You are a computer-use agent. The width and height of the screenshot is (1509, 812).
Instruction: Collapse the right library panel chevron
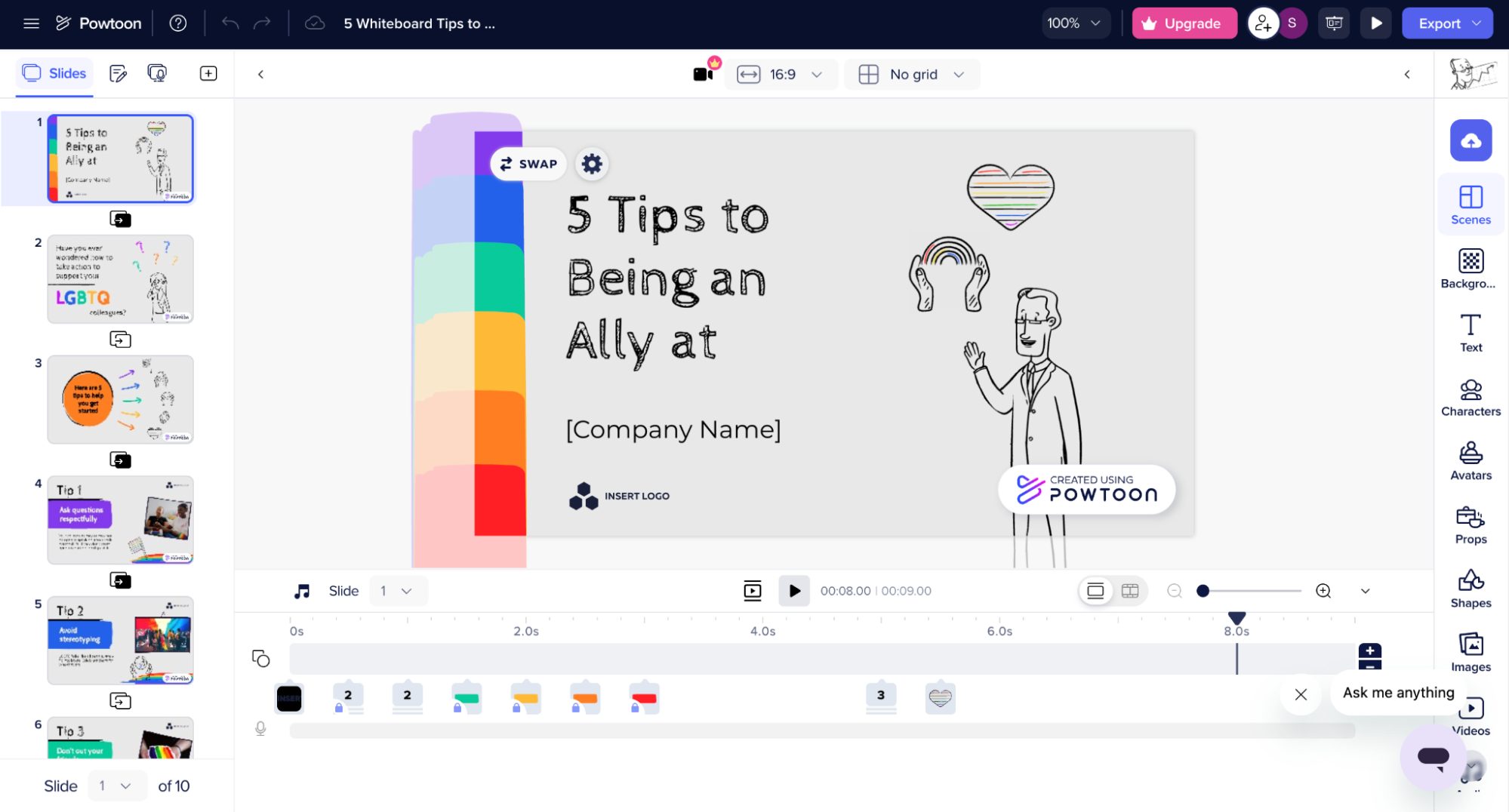1407,74
